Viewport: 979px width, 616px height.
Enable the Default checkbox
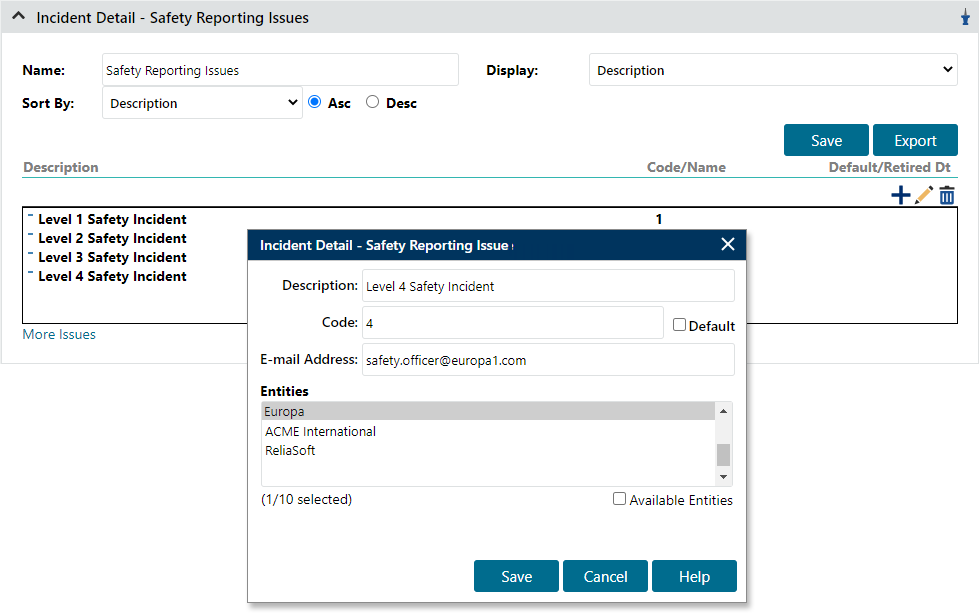[x=680, y=325]
